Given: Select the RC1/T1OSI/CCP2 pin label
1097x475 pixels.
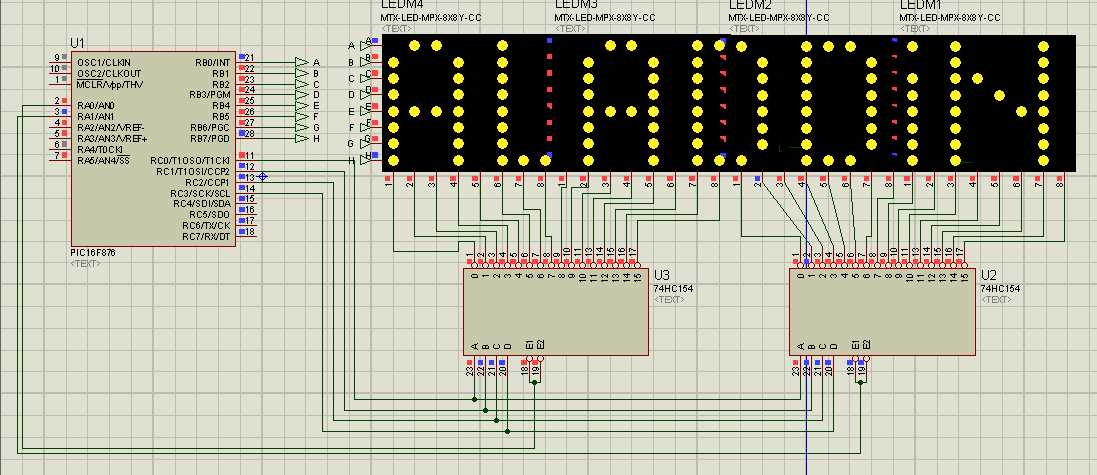Looking at the screenshot, I should point(192,171).
